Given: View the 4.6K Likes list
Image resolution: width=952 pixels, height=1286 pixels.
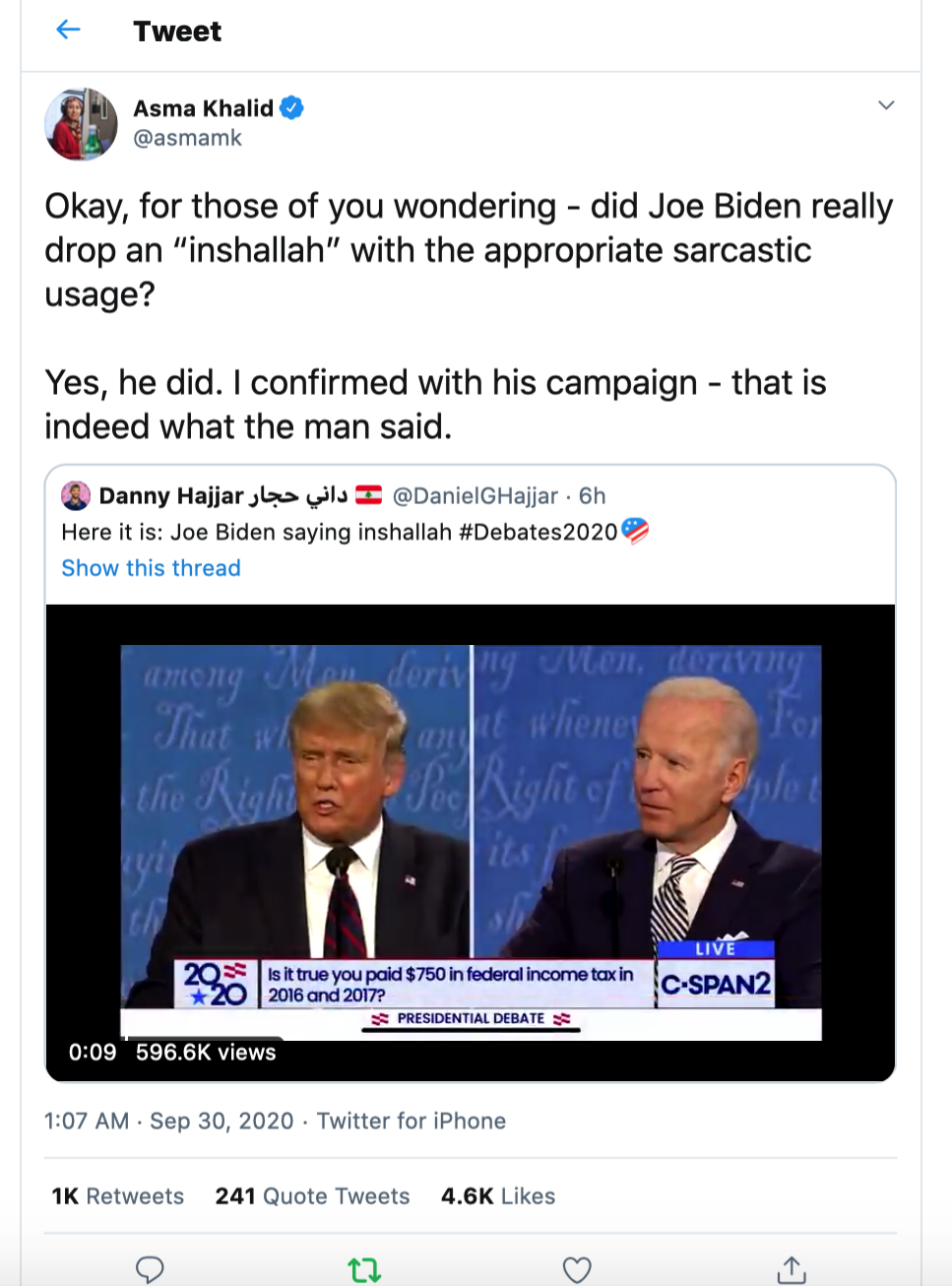Looking at the screenshot, I should pyautogui.click(x=498, y=1196).
